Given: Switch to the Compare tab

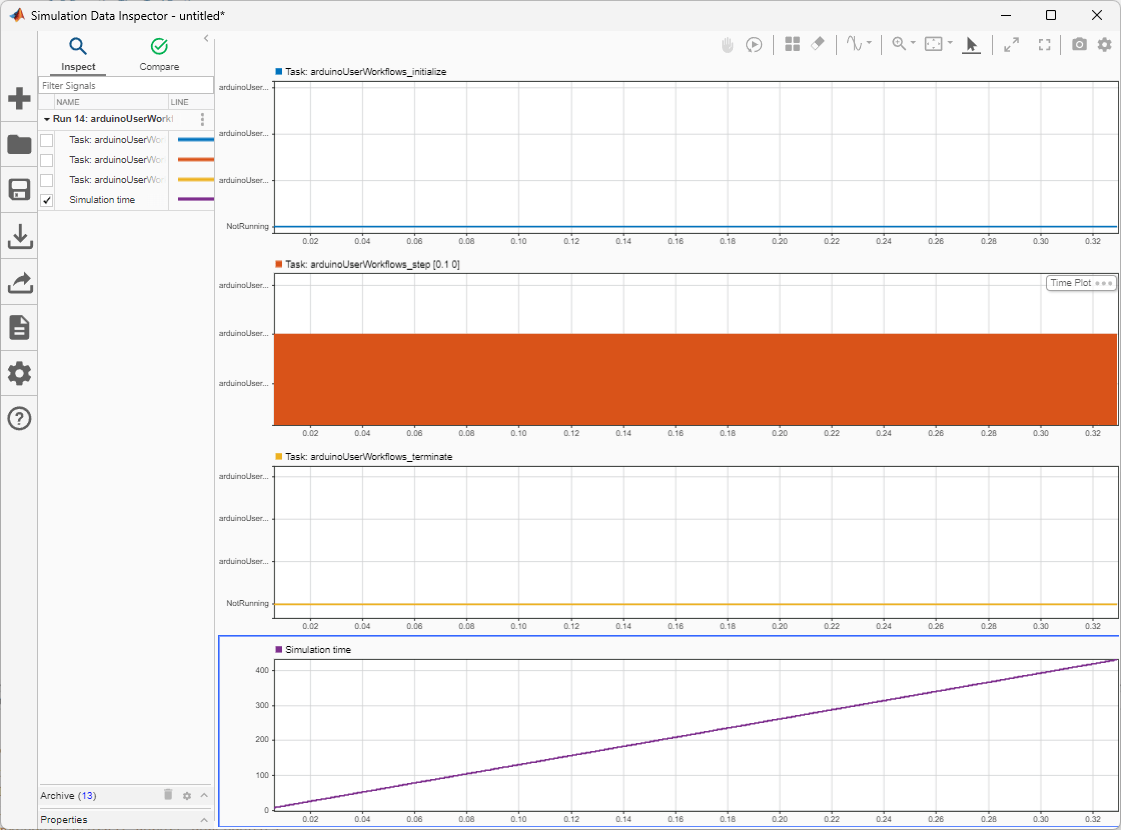Looking at the screenshot, I should click(x=159, y=54).
